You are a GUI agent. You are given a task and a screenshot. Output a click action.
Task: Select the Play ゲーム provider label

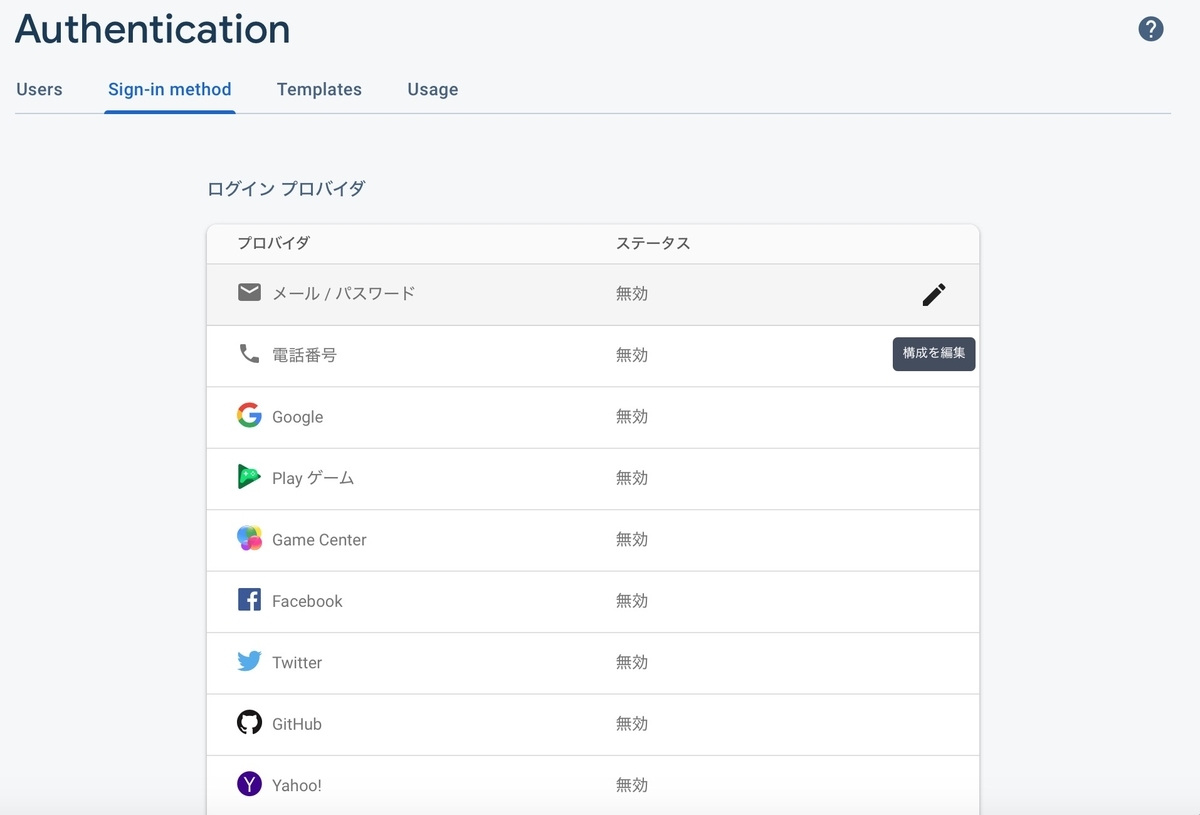313,478
